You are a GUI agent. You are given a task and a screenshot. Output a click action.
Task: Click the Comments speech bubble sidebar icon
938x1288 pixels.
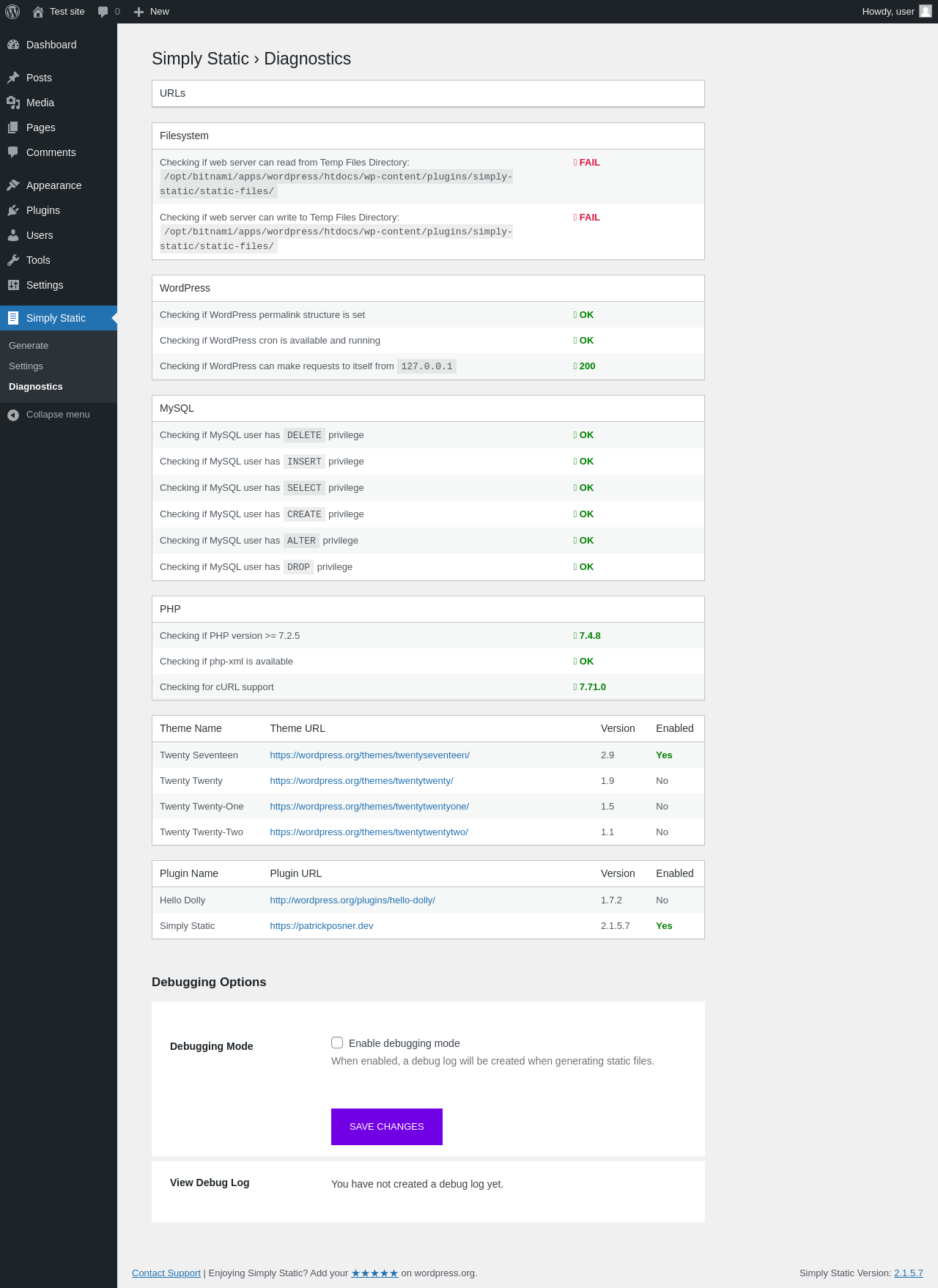coord(13,152)
